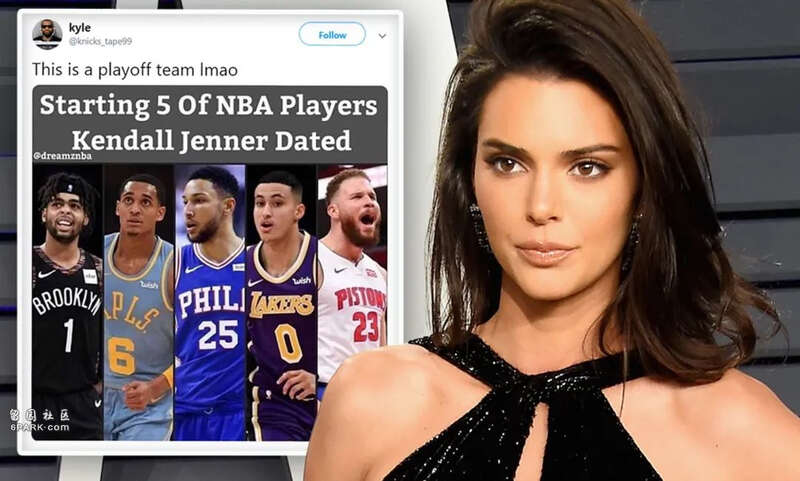Click the Nike swoosh on the Brooklyn jersey

pos(46,274)
